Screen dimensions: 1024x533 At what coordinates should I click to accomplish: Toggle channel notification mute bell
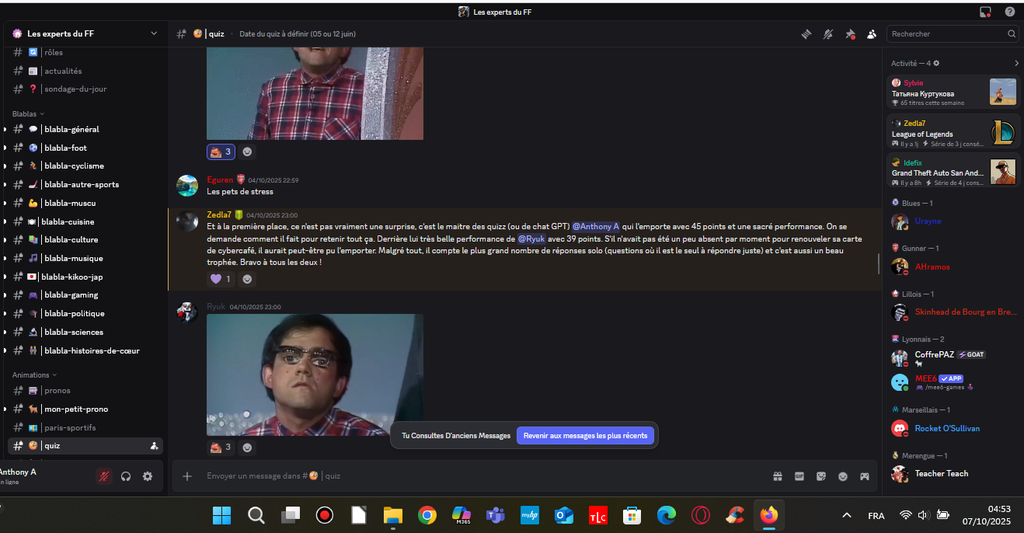click(x=828, y=34)
